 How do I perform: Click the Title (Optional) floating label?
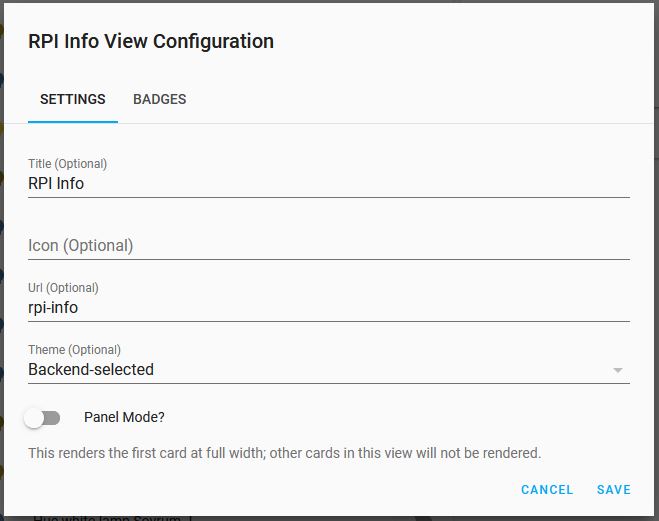67,163
